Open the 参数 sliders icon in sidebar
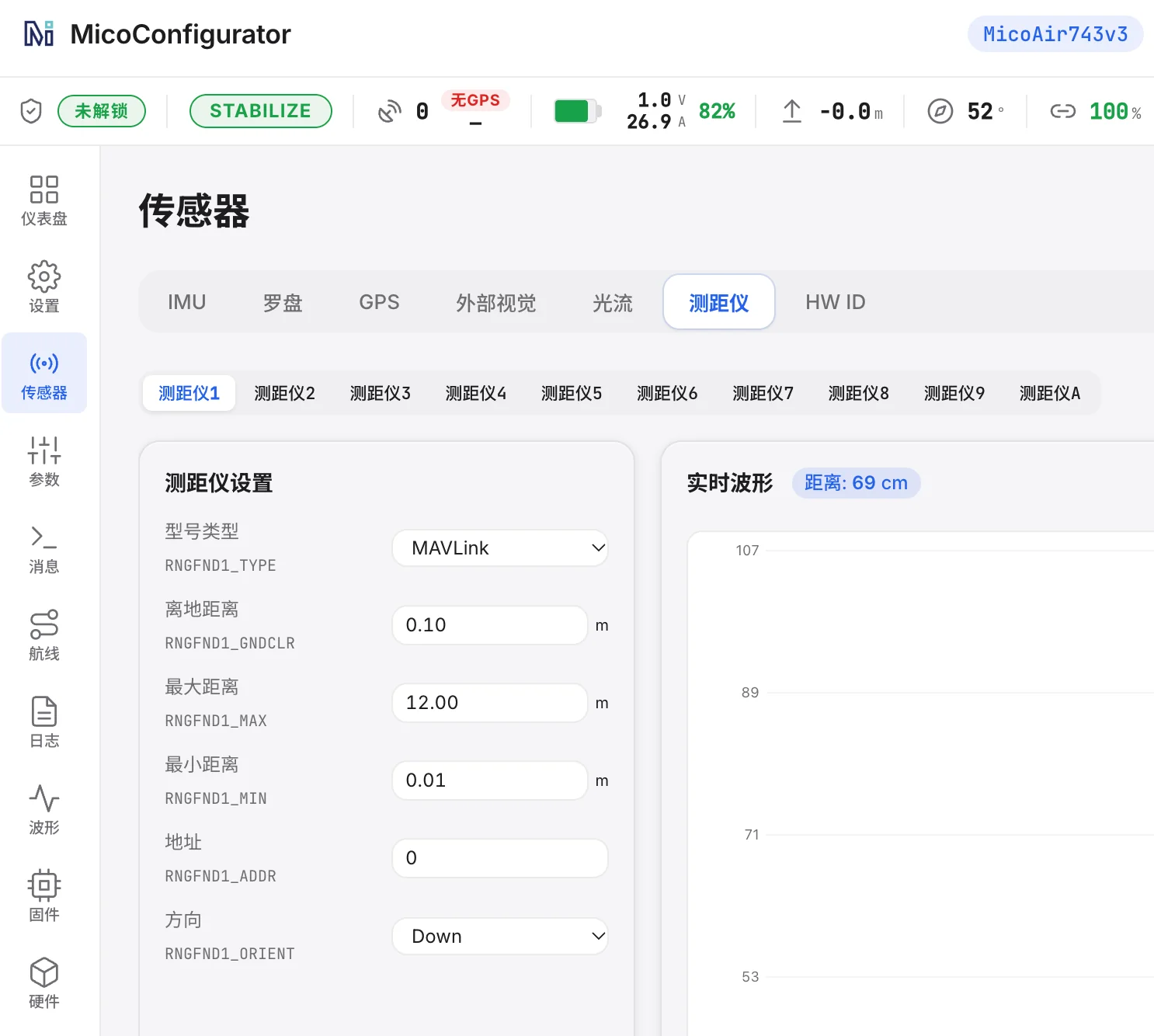This screenshot has width=1154, height=1036. 44,450
